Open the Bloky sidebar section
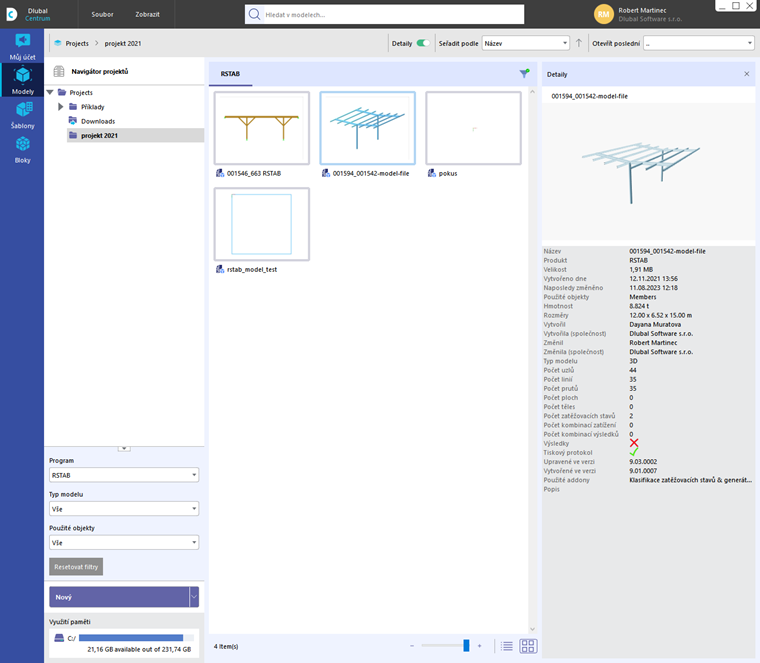The image size is (760, 663). (x=22, y=150)
